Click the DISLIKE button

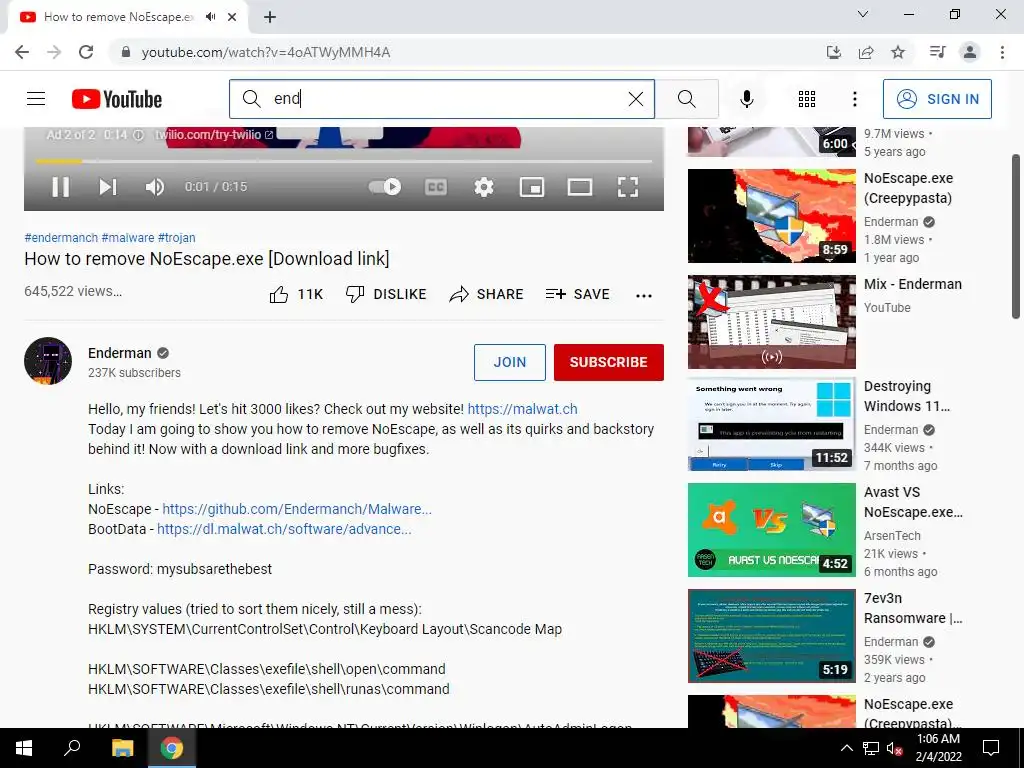click(x=386, y=295)
